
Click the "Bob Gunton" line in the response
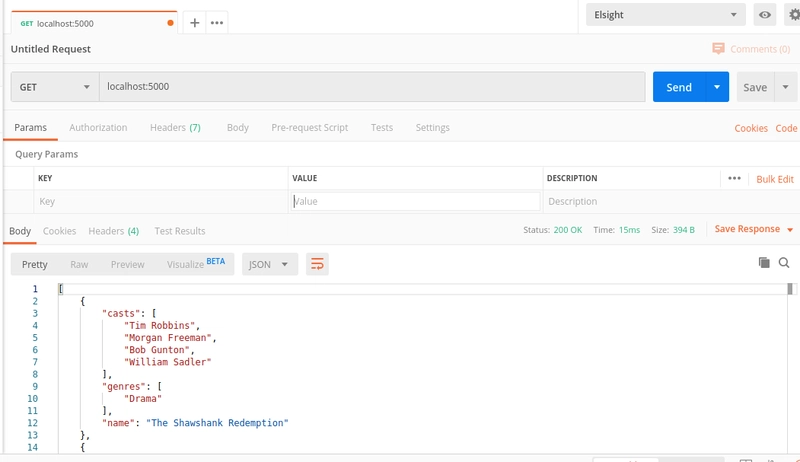coord(159,350)
